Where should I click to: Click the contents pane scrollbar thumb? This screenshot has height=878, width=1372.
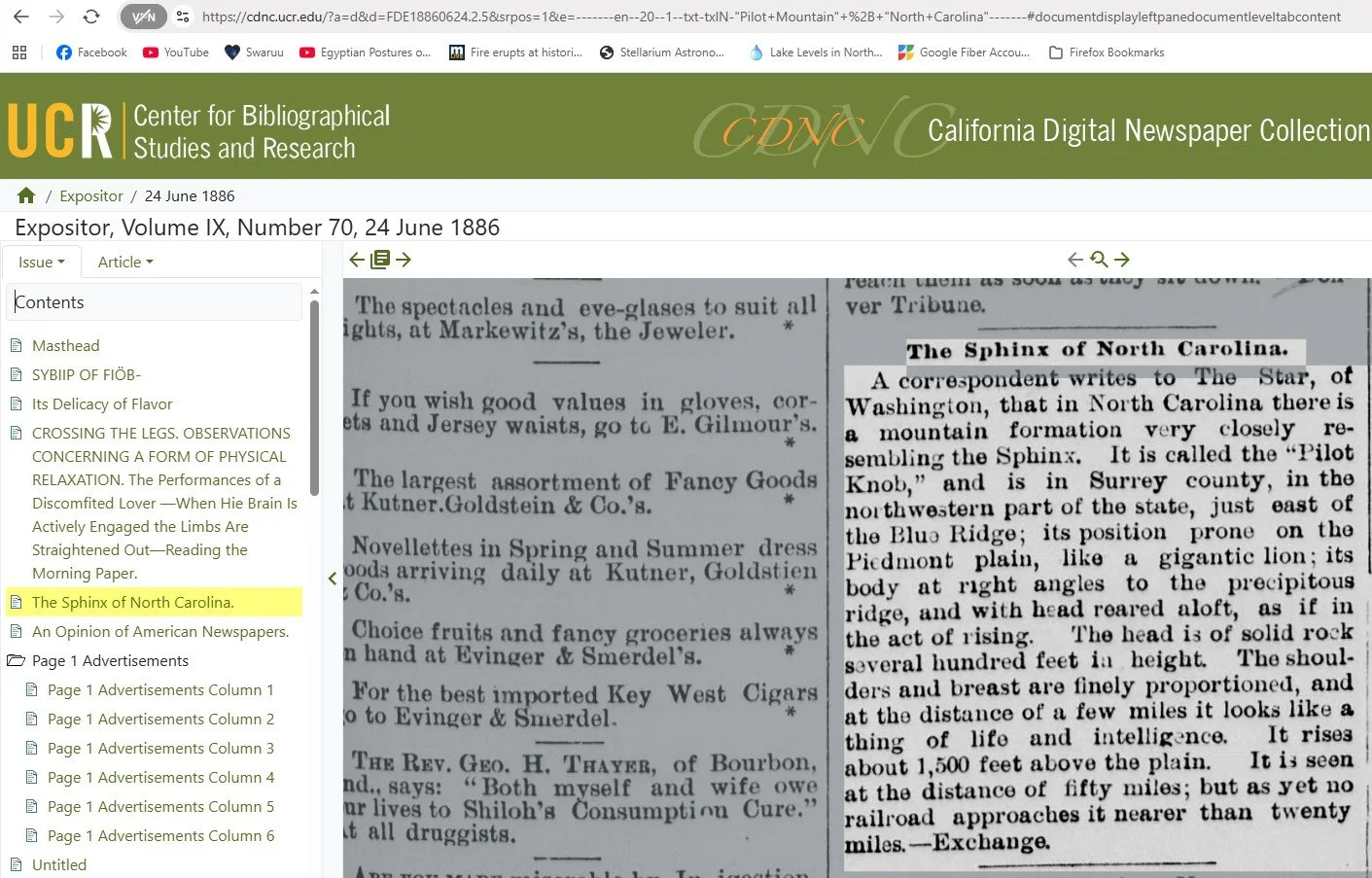pyautogui.click(x=314, y=397)
